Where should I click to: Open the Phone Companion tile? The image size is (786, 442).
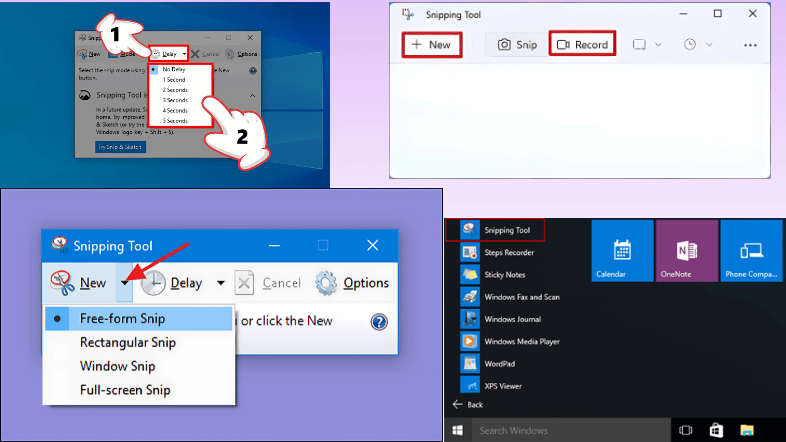[x=751, y=251]
